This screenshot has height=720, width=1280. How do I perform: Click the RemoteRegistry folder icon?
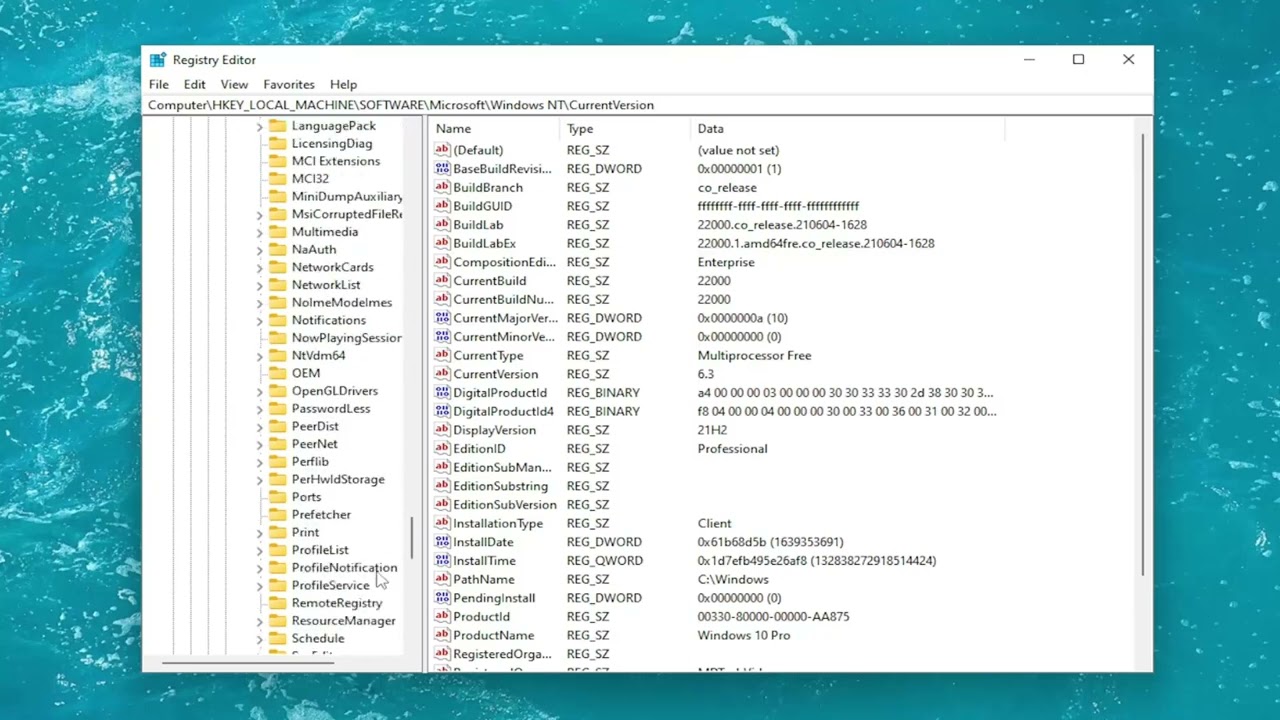tap(277, 603)
